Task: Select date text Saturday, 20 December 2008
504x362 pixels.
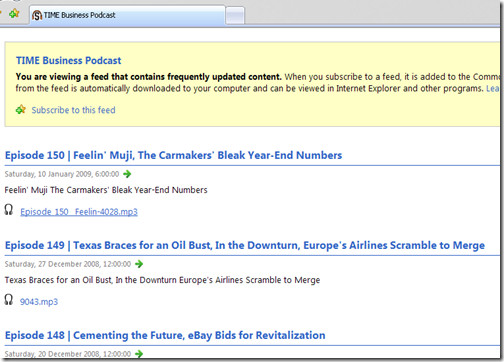Action: (x=68, y=354)
